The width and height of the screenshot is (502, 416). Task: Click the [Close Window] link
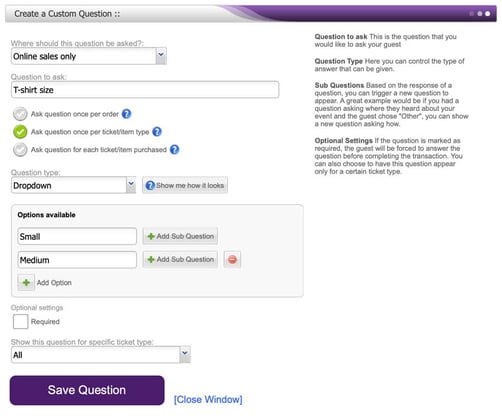click(208, 399)
